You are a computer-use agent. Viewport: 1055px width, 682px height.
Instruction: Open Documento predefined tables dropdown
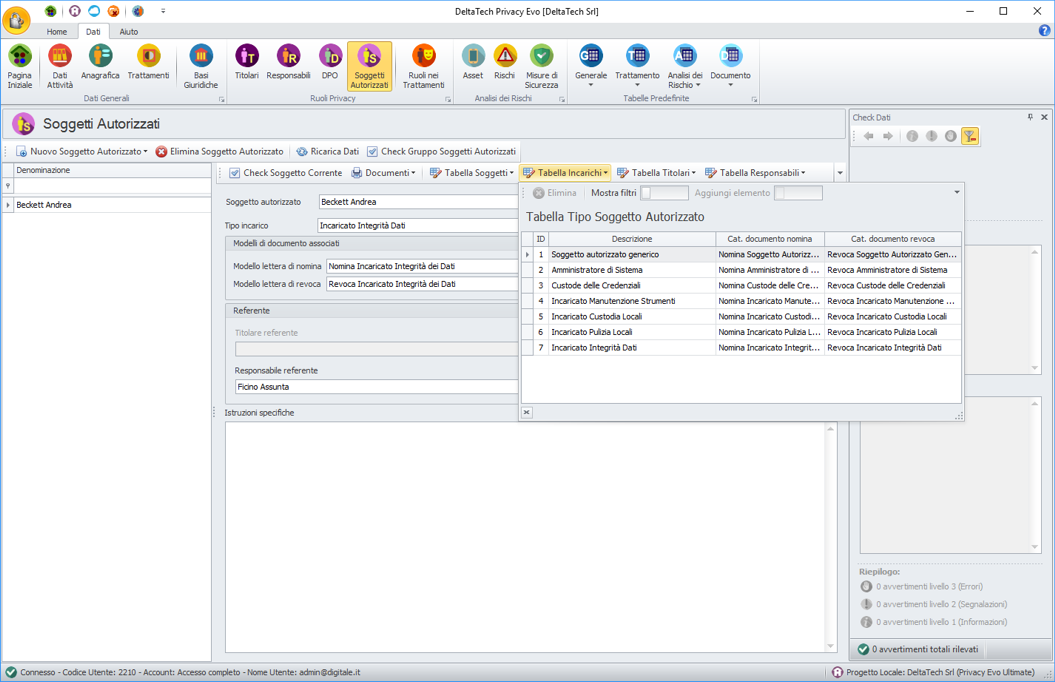[x=730, y=67]
